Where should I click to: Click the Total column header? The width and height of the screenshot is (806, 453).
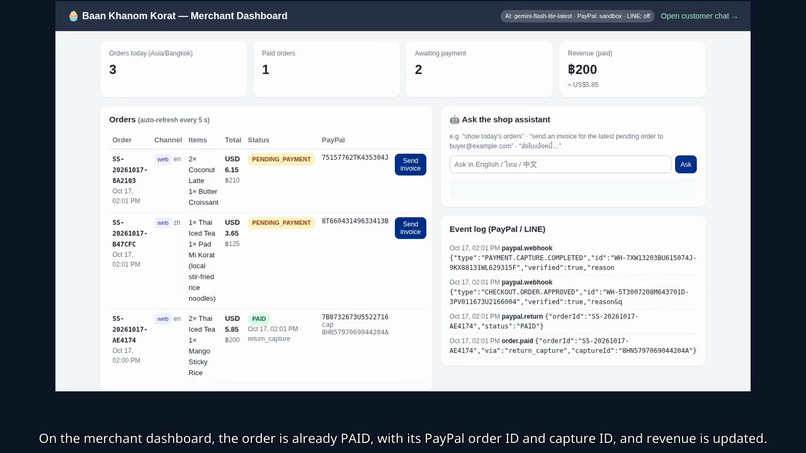click(x=233, y=140)
